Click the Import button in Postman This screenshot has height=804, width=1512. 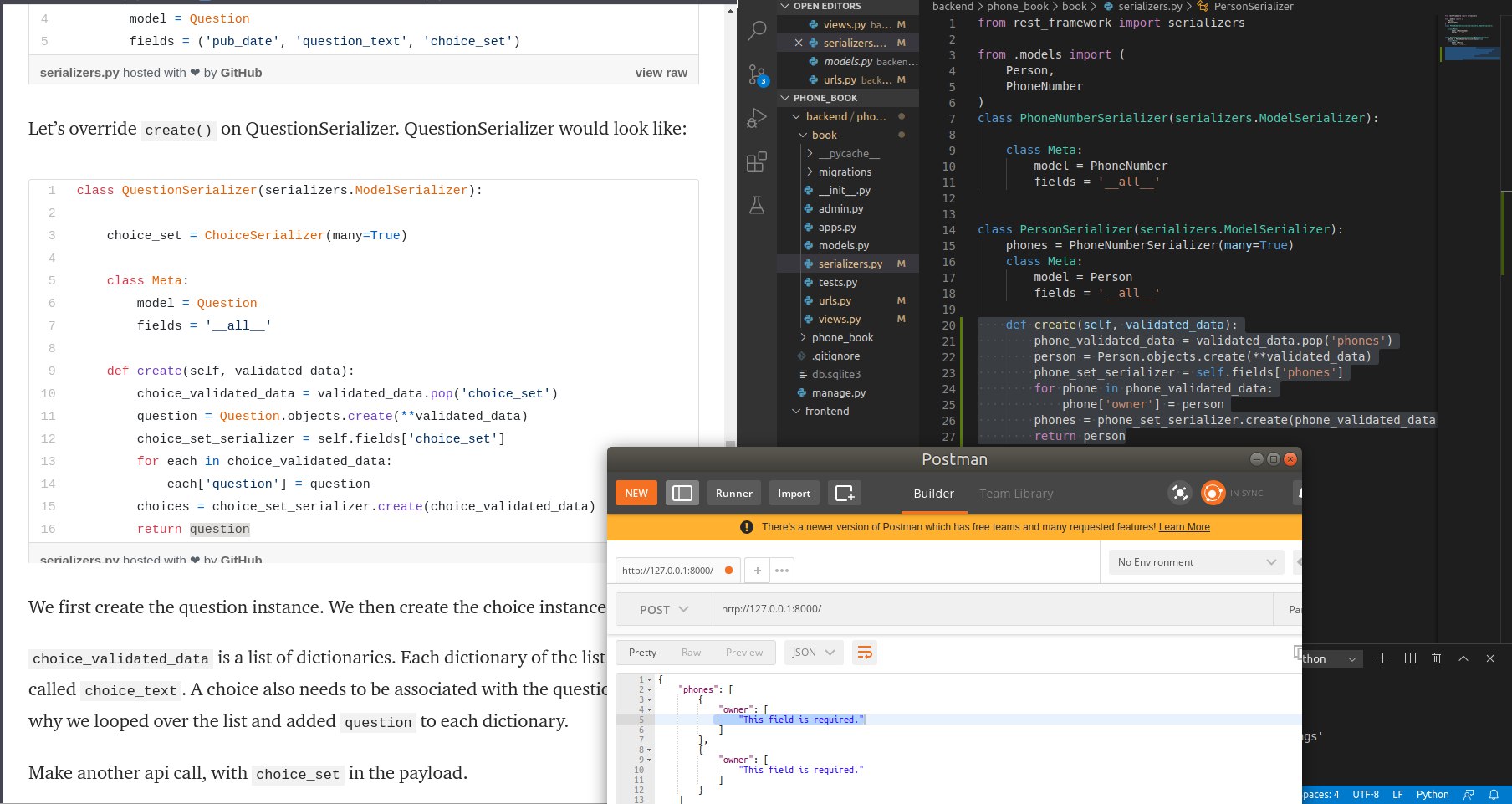coord(794,493)
